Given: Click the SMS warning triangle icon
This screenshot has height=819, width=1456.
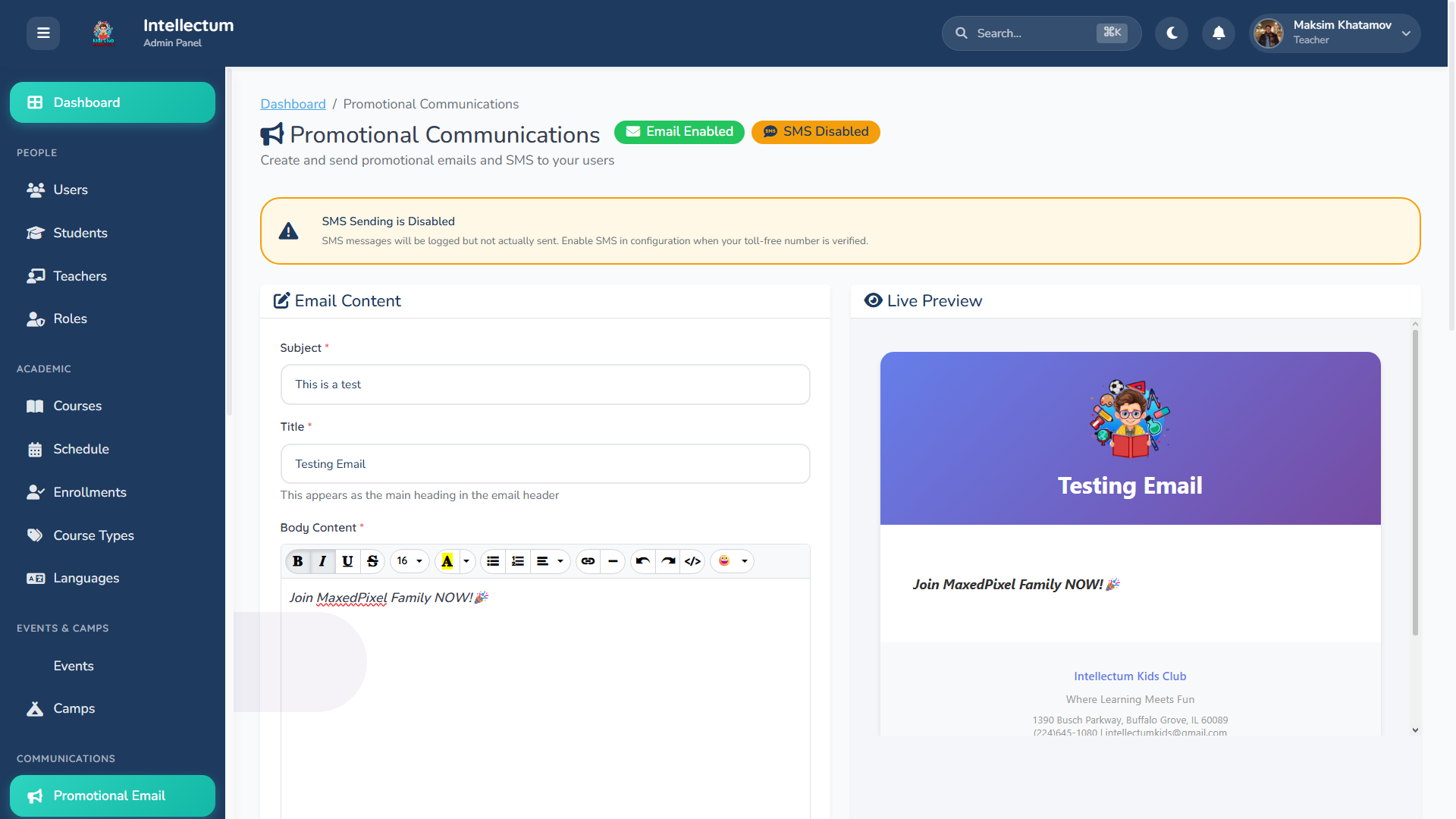Looking at the screenshot, I should pos(288,231).
